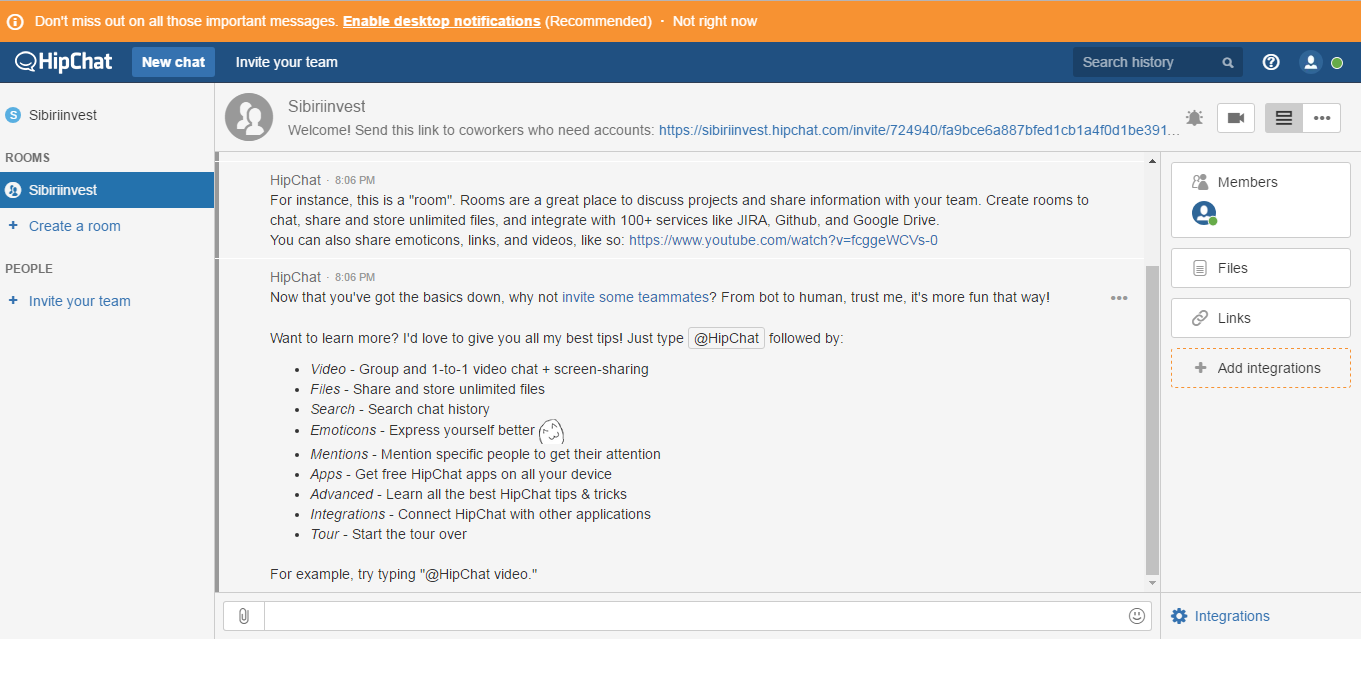Image resolution: width=1361 pixels, height=679 pixels.
Task: Click inside the message input field
Action: [690, 615]
